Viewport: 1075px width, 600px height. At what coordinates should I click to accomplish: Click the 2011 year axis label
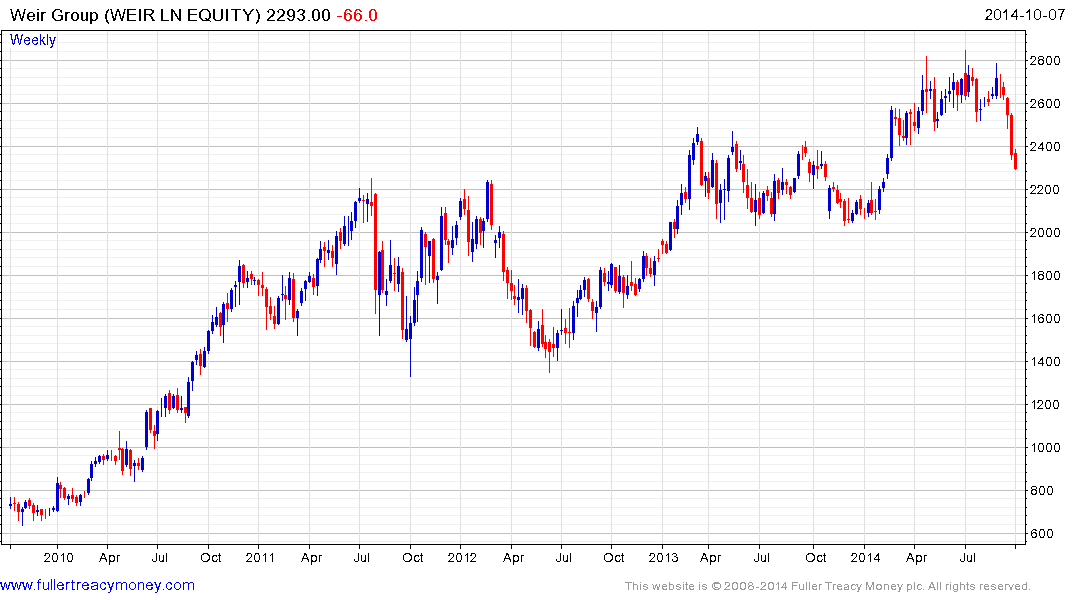pos(260,557)
